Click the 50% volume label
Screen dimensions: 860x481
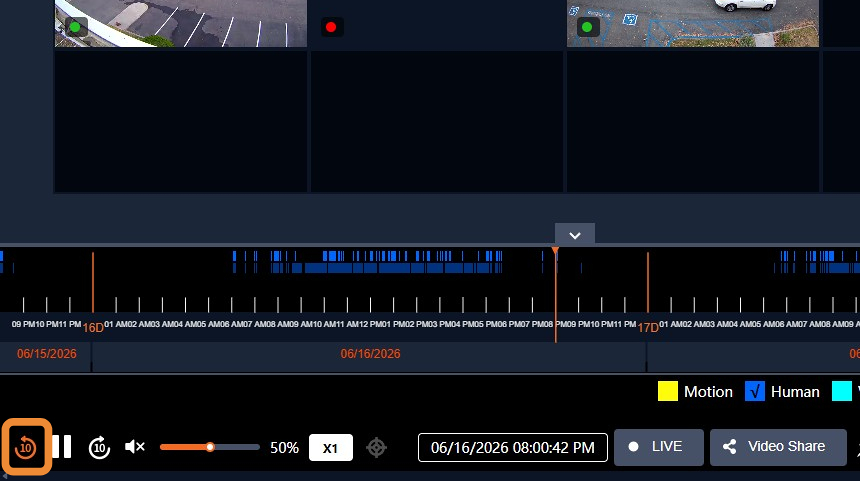pyautogui.click(x=284, y=448)
